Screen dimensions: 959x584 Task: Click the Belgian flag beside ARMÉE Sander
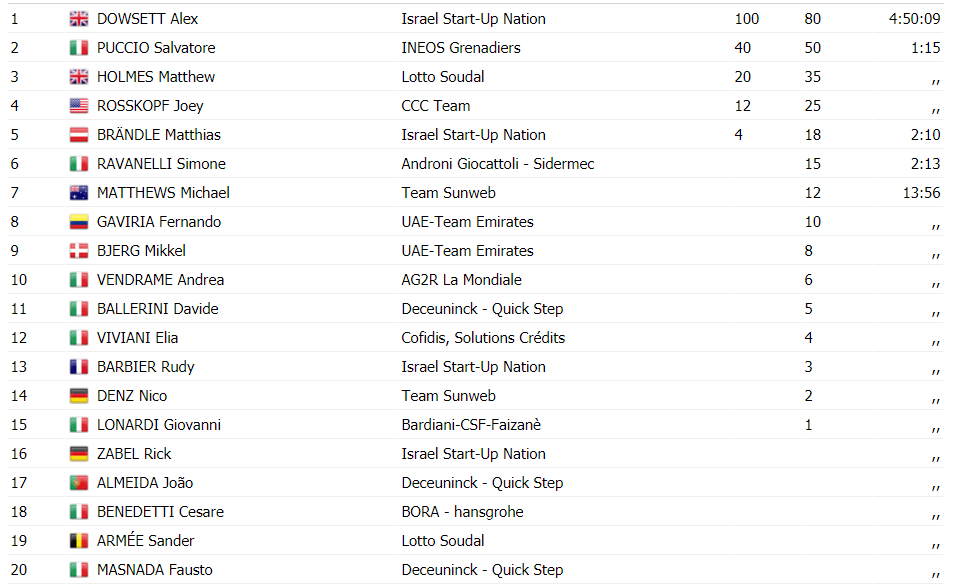coord(79,541)
